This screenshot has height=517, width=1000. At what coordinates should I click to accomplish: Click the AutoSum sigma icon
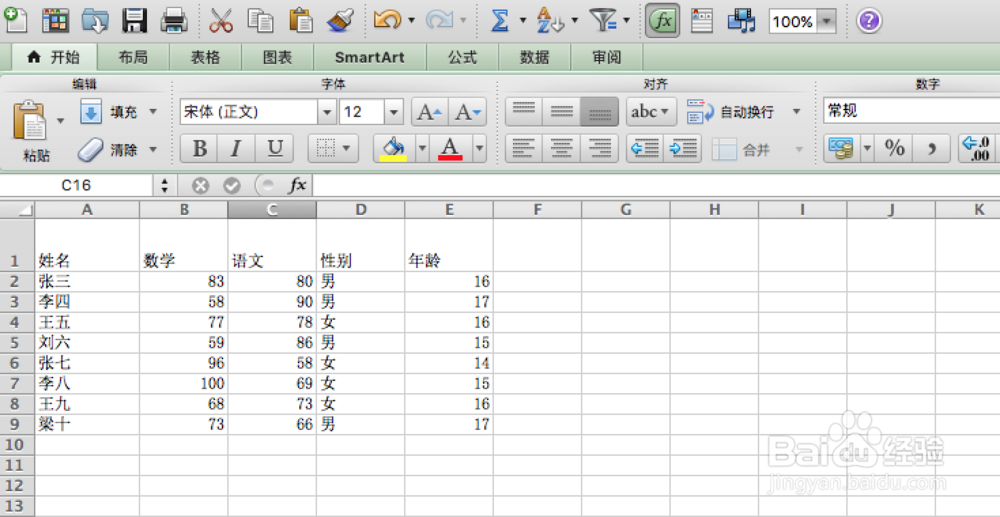click(x=501, y=20)
